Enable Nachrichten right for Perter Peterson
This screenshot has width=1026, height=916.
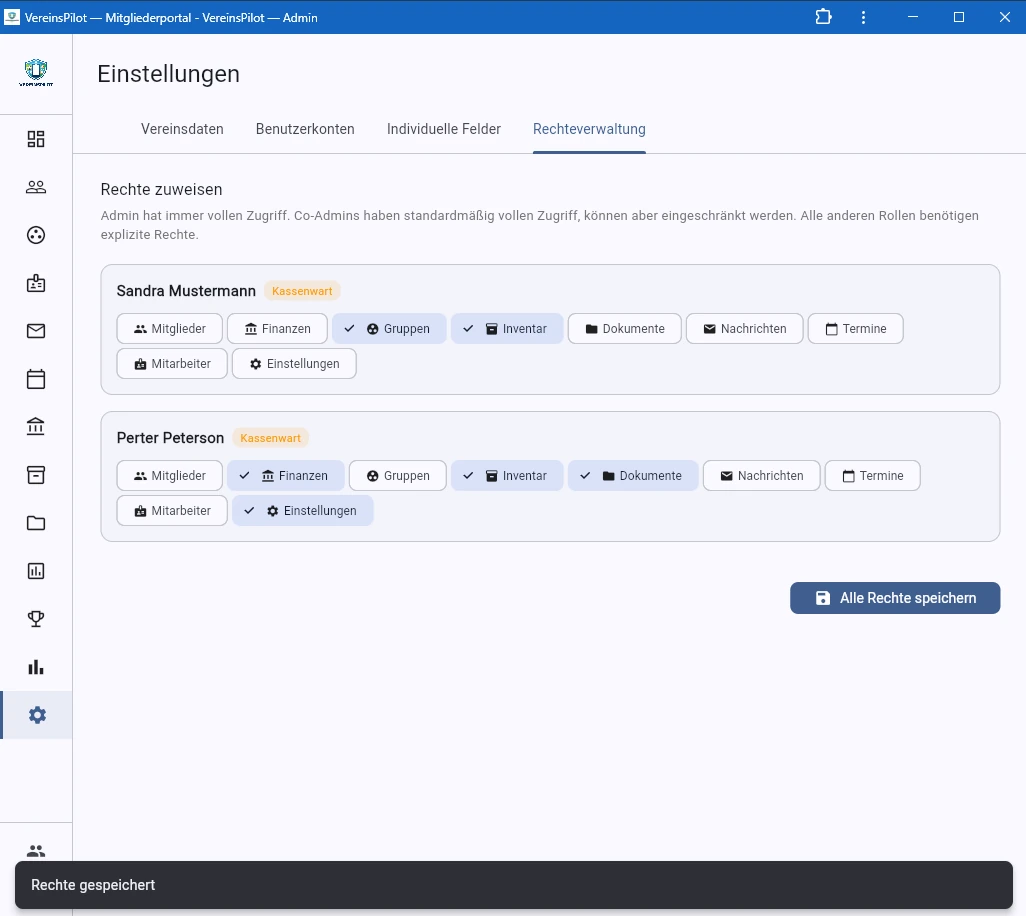pyautogui.click(x=761, y=476)
